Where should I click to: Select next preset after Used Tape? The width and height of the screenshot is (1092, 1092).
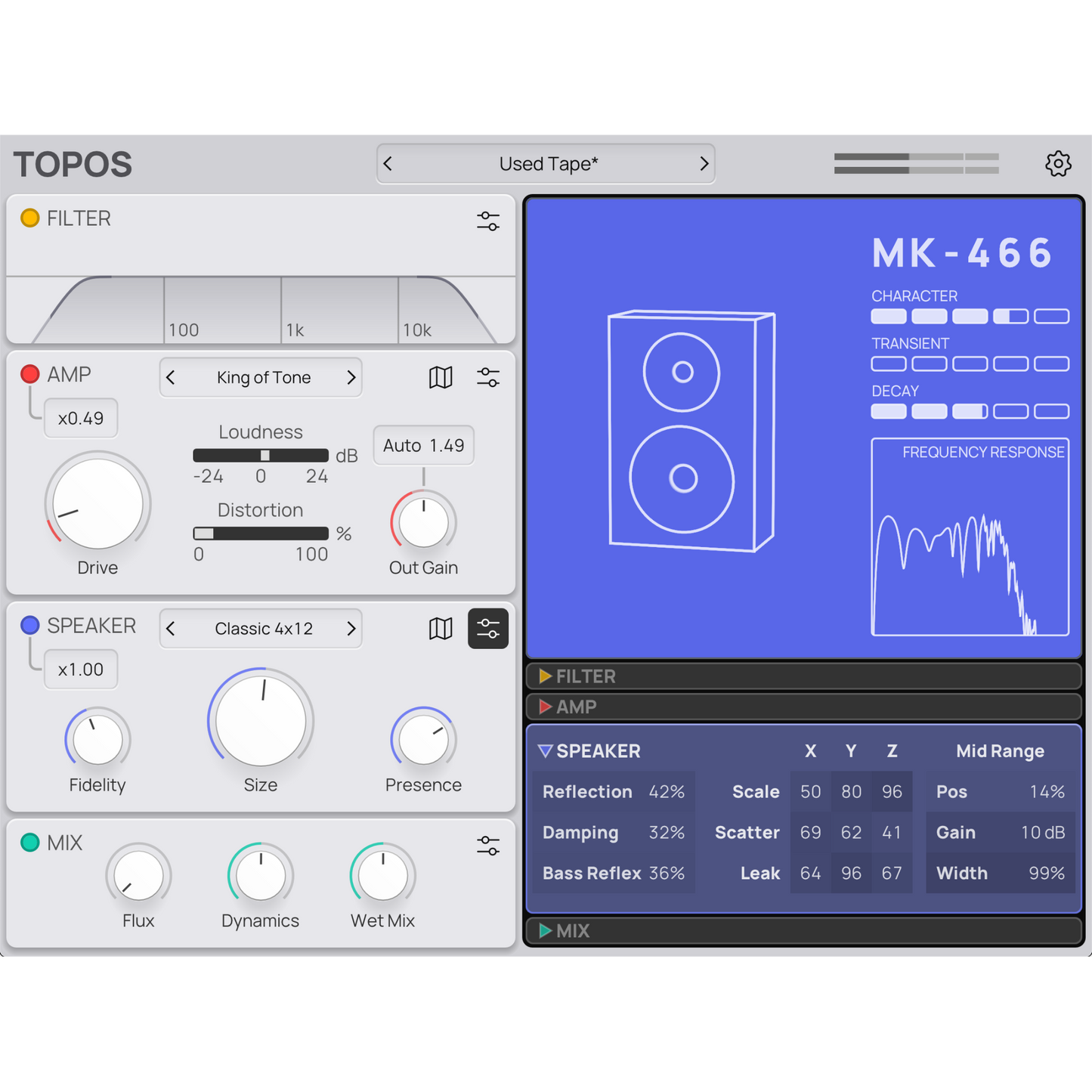[704, 164]
